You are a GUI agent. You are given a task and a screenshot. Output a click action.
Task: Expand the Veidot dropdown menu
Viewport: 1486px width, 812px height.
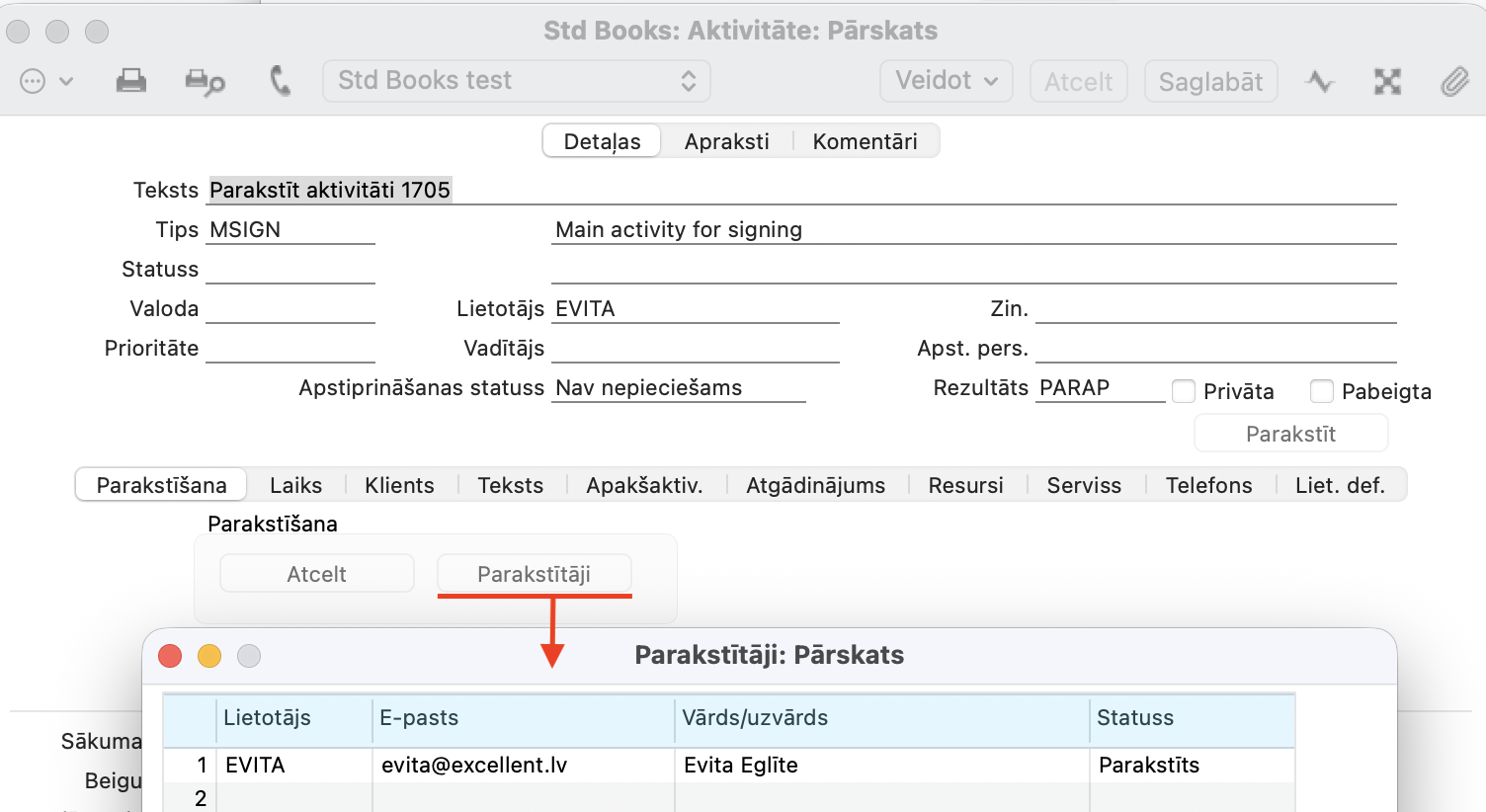(946, 81)
